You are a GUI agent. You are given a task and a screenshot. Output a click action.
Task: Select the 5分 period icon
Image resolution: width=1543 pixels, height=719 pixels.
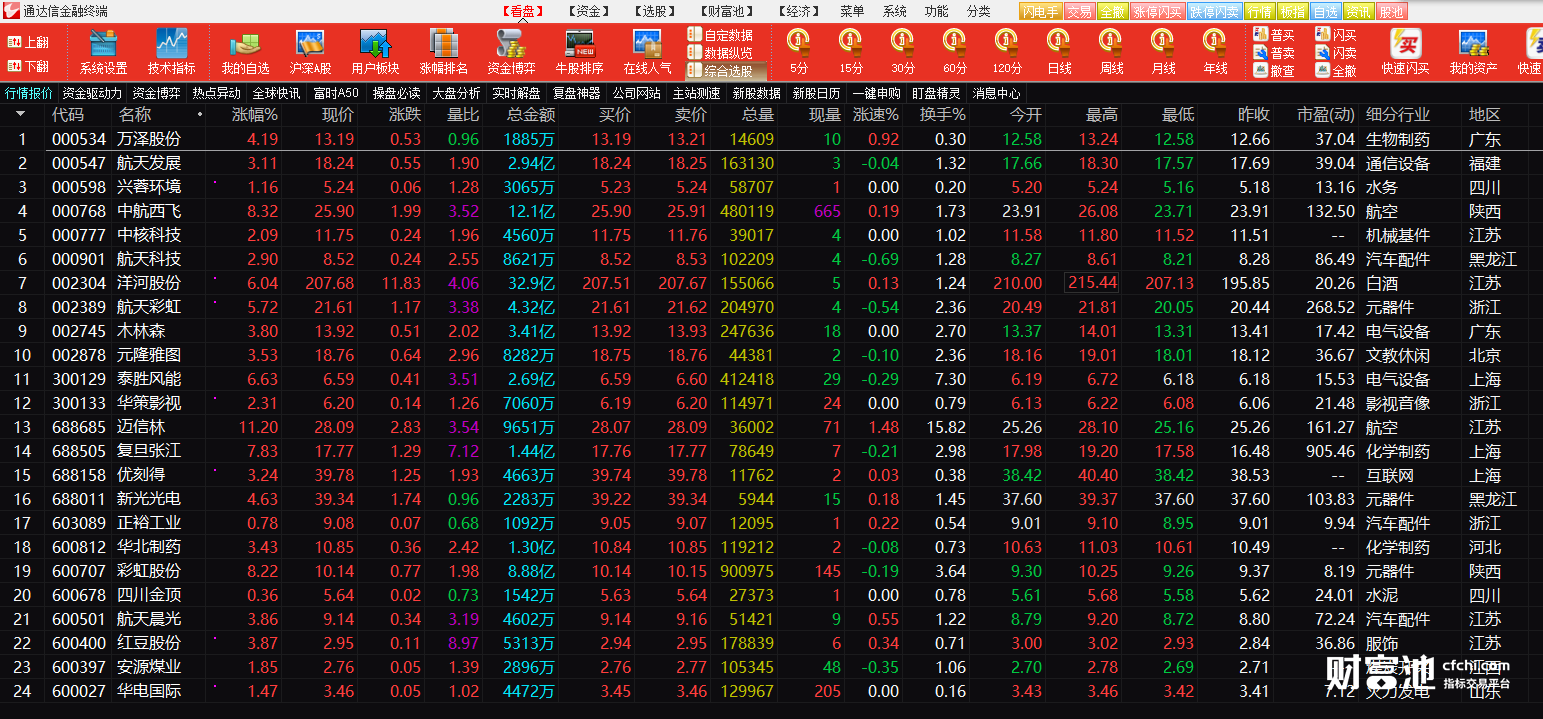point(798,52)
